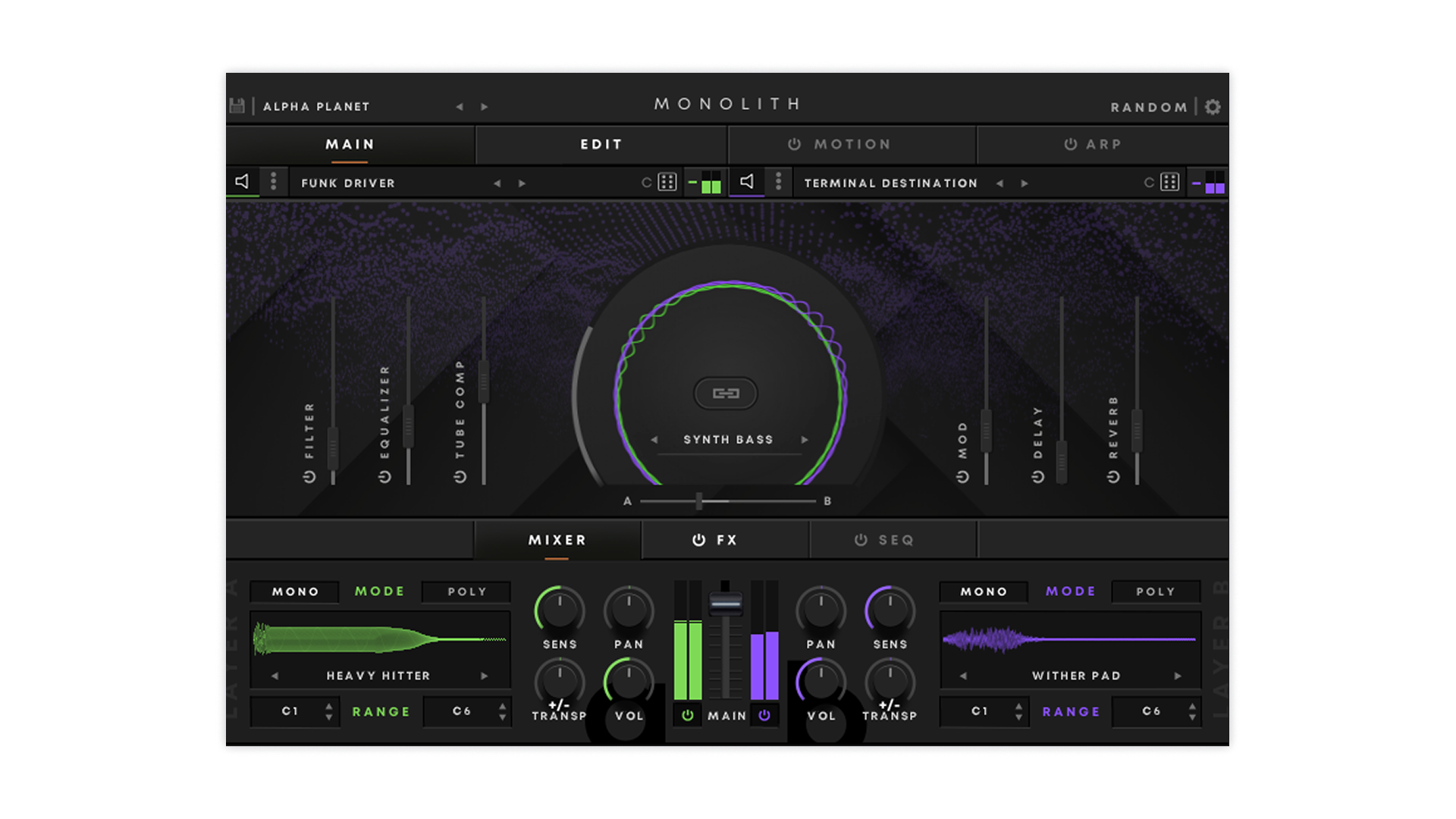Click the dice randomize icon for Funk Driver
Image resolution: width=1456 pixels, height=819 pixels.
pyautogui.click(x=667, y=183)
